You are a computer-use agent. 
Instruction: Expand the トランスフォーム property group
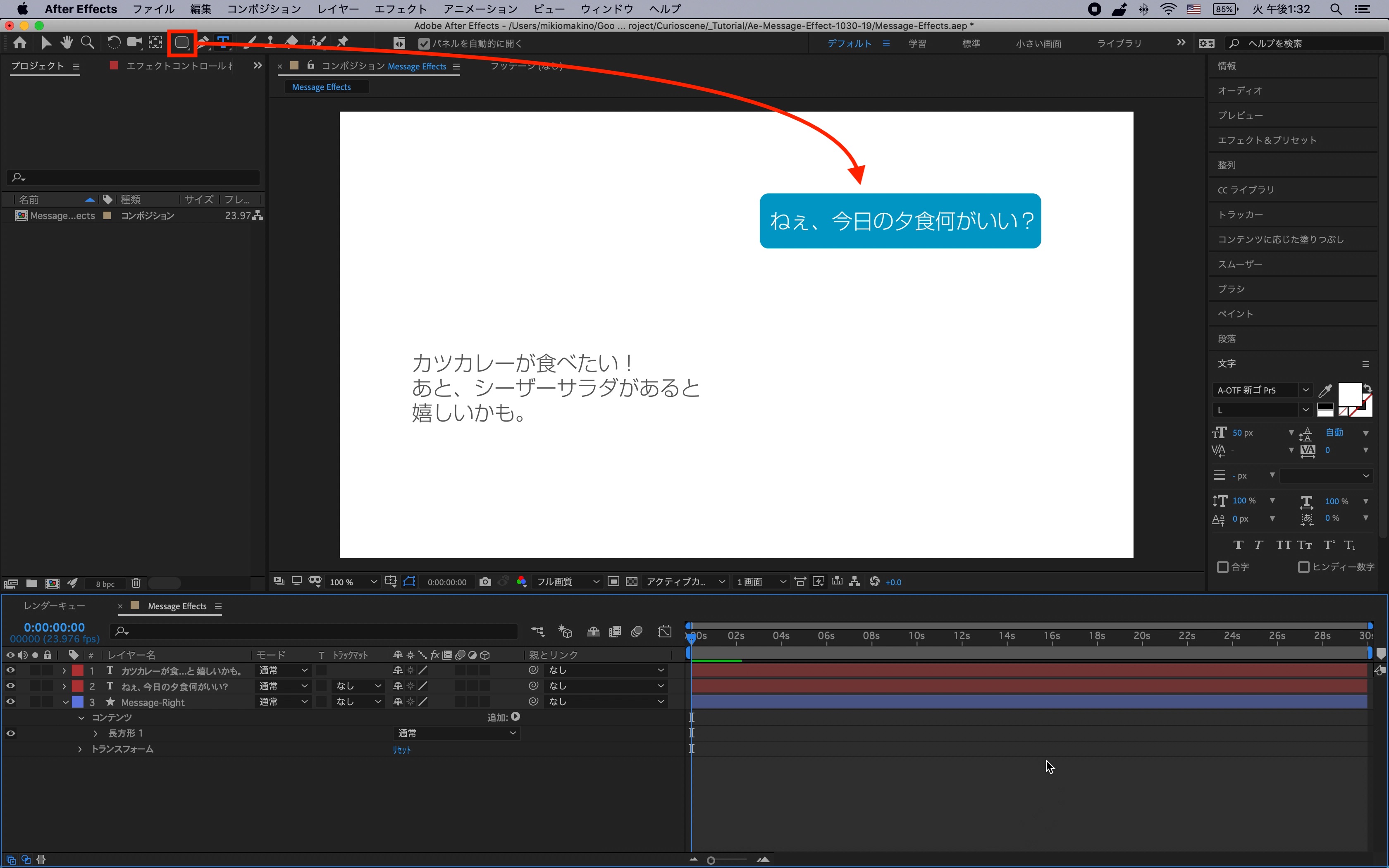tap(80, 749)
